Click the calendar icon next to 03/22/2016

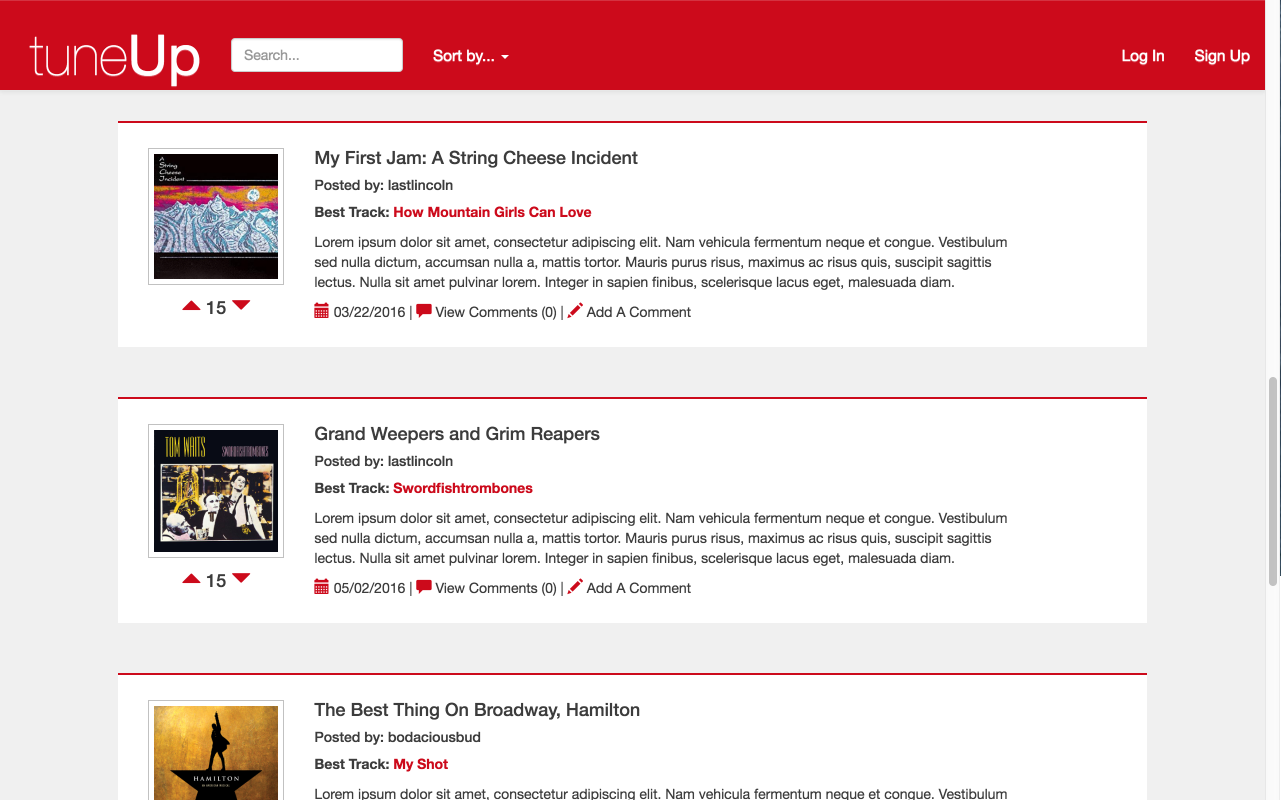(x=321, y=311)
